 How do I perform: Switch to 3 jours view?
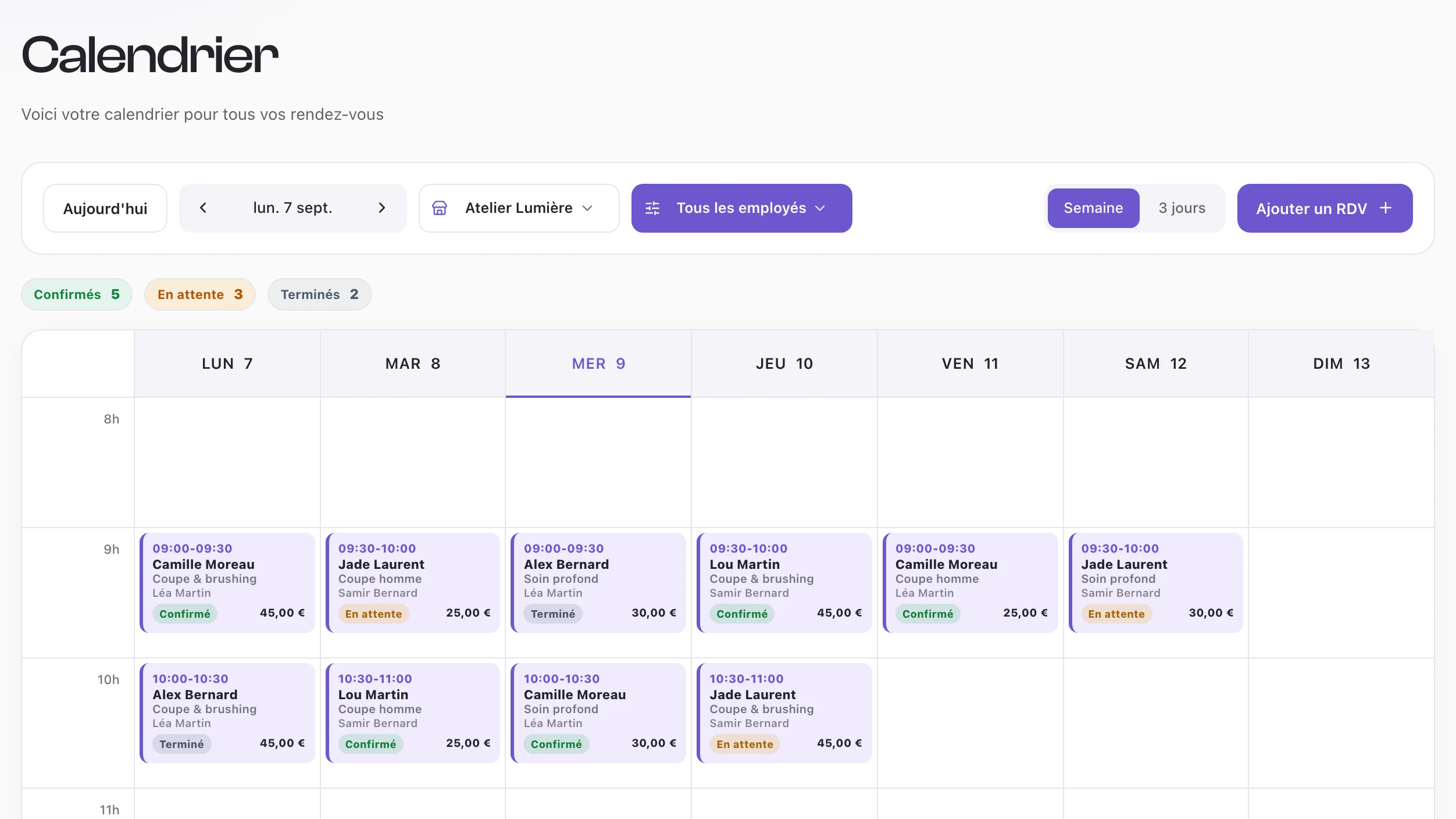click(1182, 208)
